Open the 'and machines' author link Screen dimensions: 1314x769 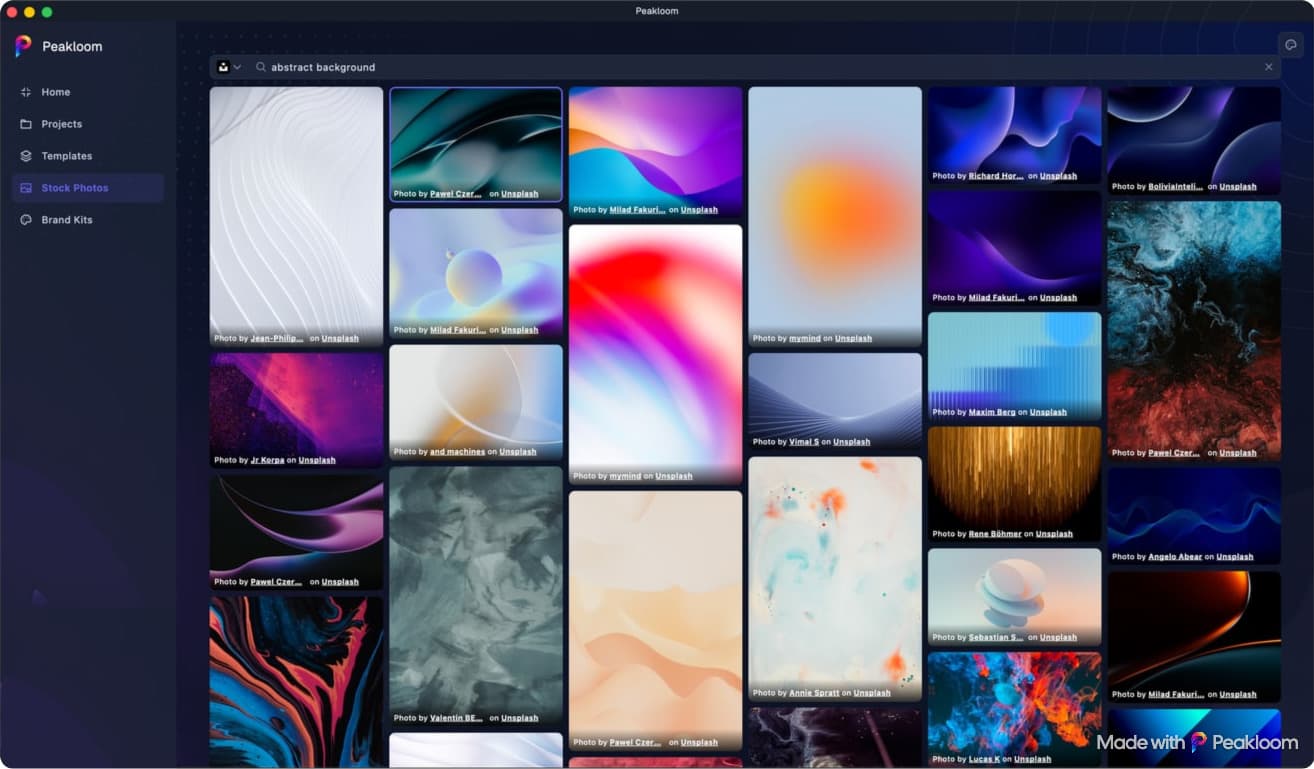pos(457,452)
